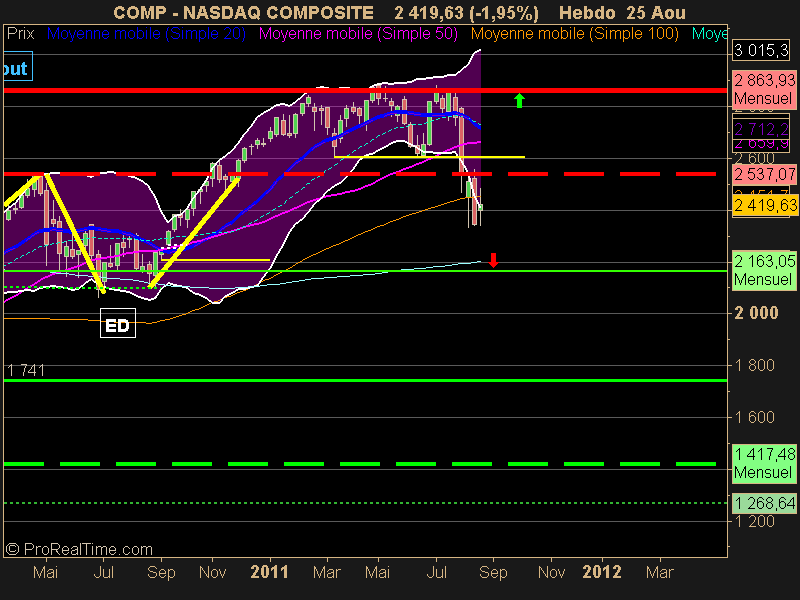Click the 2 163,05 Mensuel price label

[x=764, y=270]
